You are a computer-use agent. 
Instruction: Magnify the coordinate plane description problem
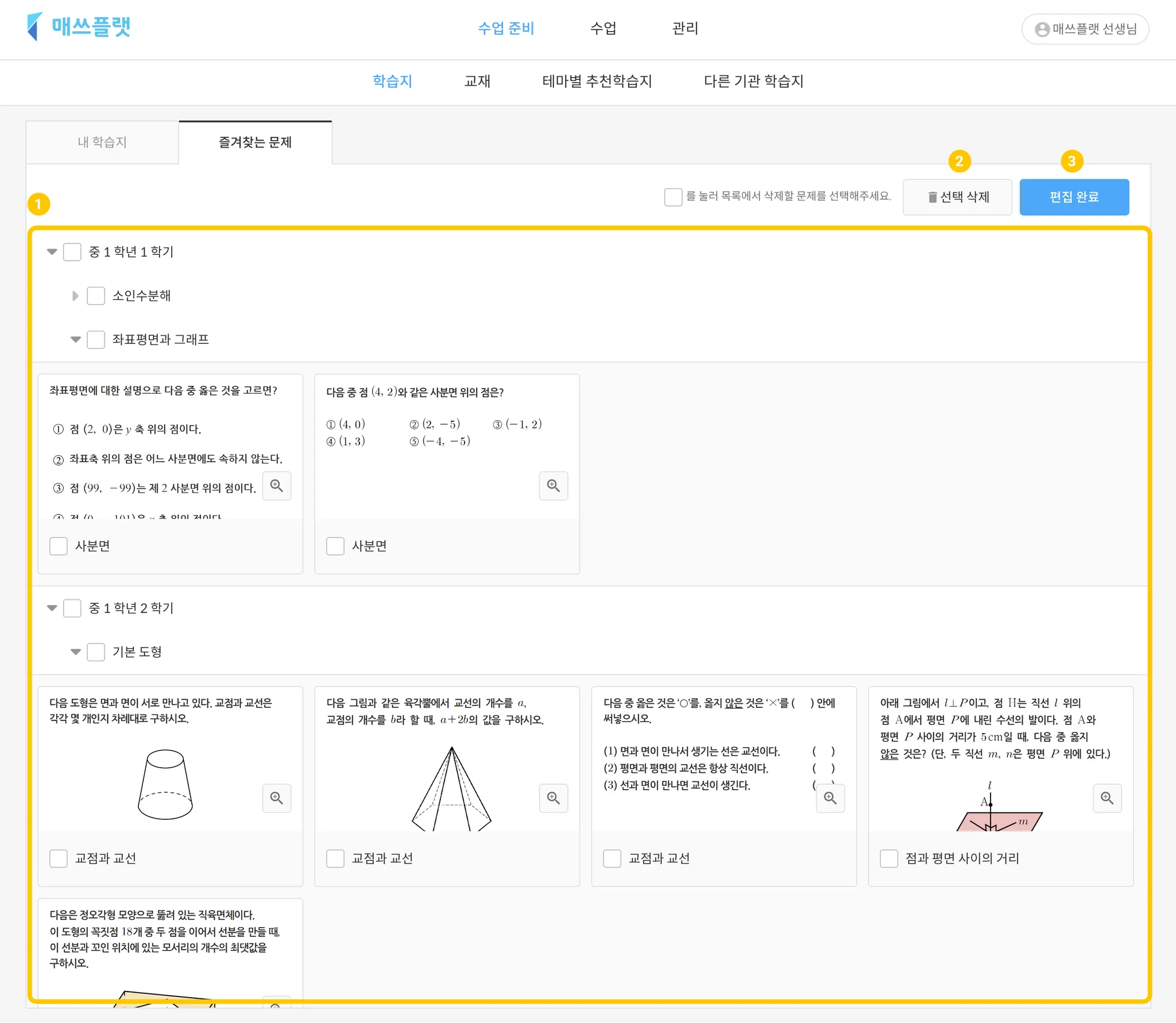tap(276, 486)
